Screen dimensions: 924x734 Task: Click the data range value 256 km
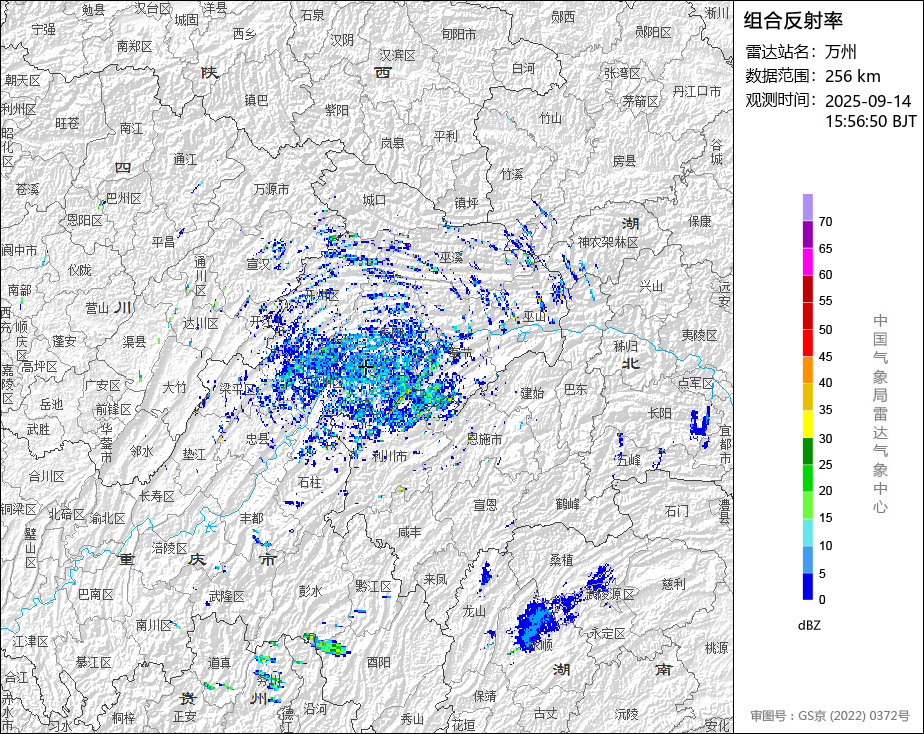click(853, 76)
